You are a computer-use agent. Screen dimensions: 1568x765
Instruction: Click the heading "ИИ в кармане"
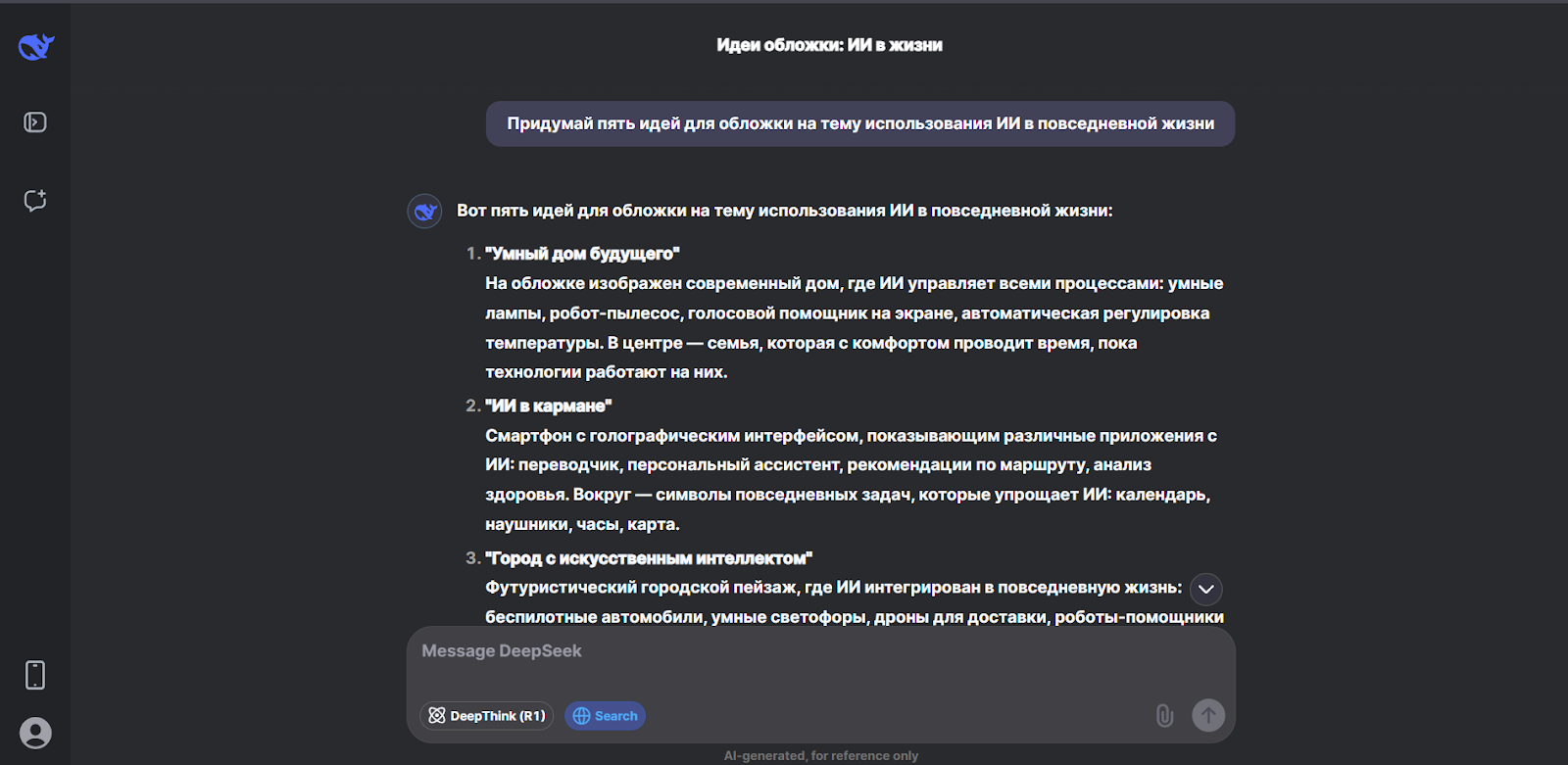548,406
